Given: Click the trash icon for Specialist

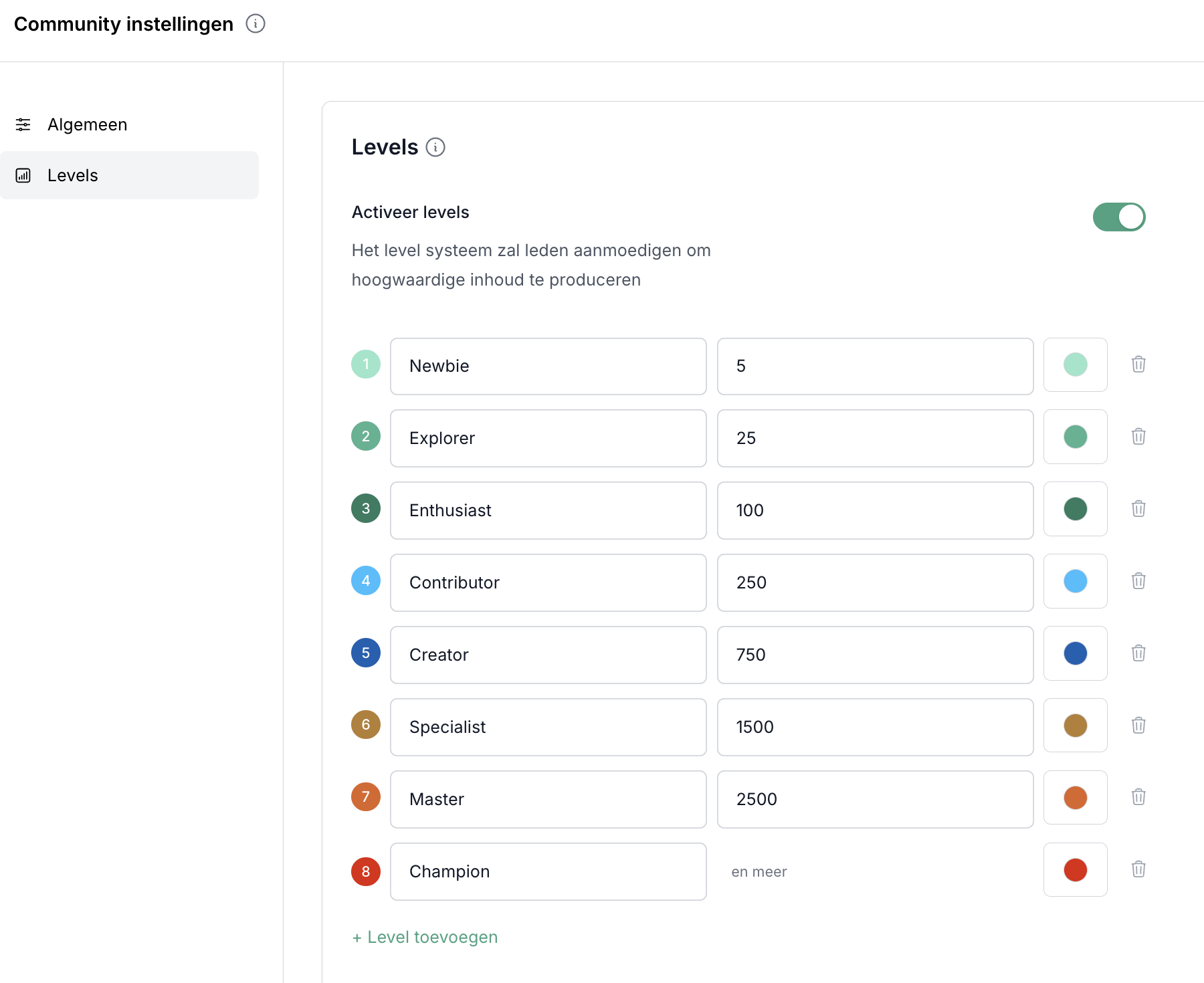Looking at the screenshot, I should pos(1138,726).
